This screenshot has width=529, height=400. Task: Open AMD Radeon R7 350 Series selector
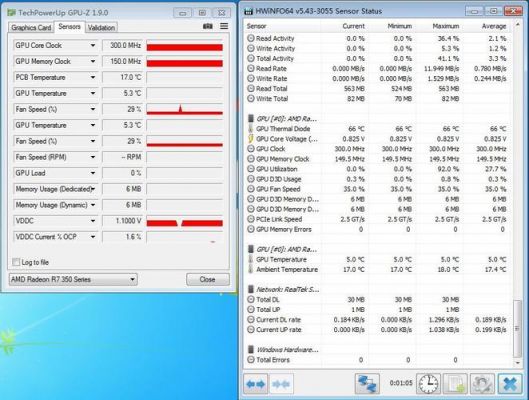tap(73, 279)
